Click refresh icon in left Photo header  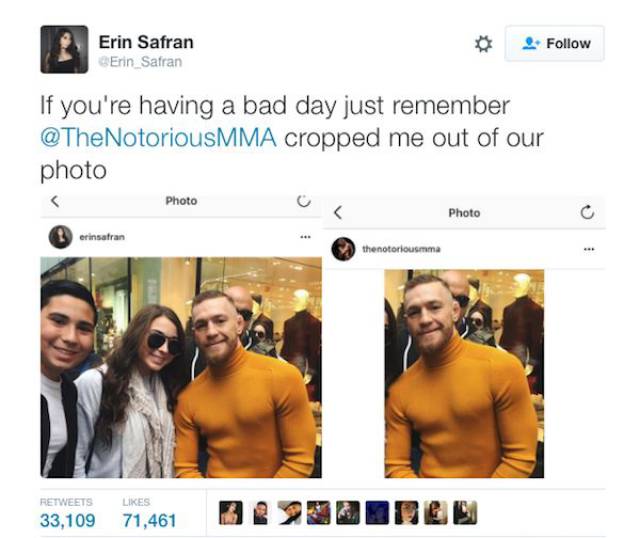click(304, 200)
